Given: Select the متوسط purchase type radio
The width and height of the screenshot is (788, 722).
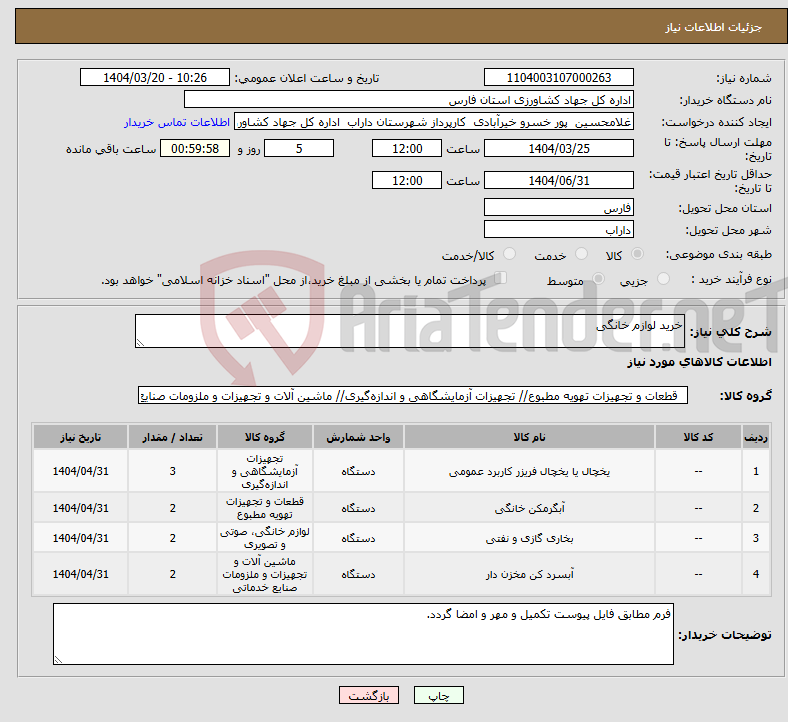Looking at the screenshot, I should (598, 278).
